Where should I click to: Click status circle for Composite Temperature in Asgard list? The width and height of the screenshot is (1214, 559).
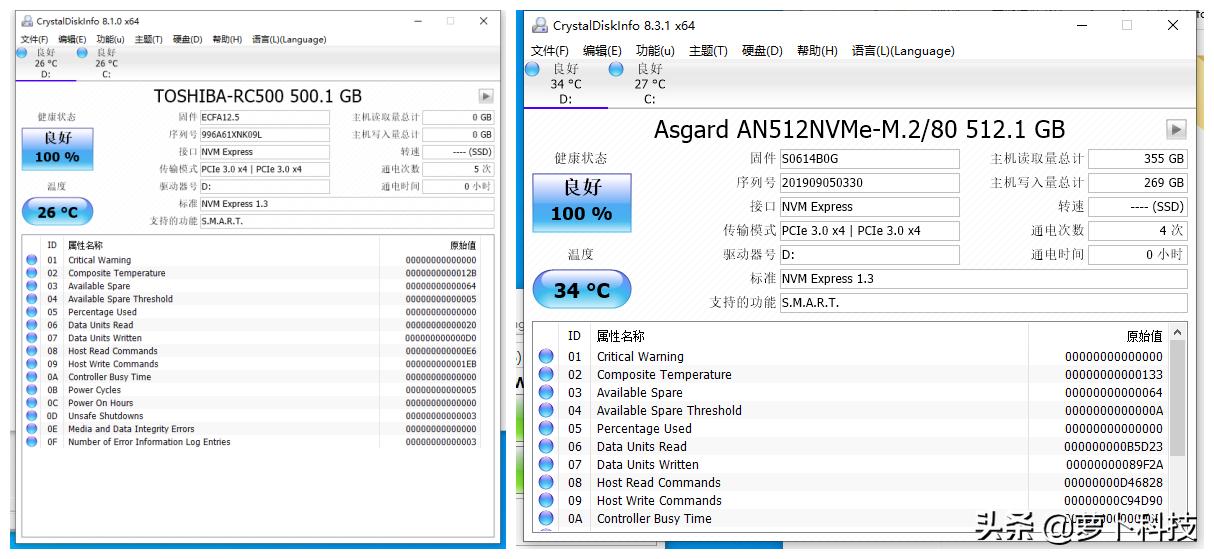[x=546, y=375]
